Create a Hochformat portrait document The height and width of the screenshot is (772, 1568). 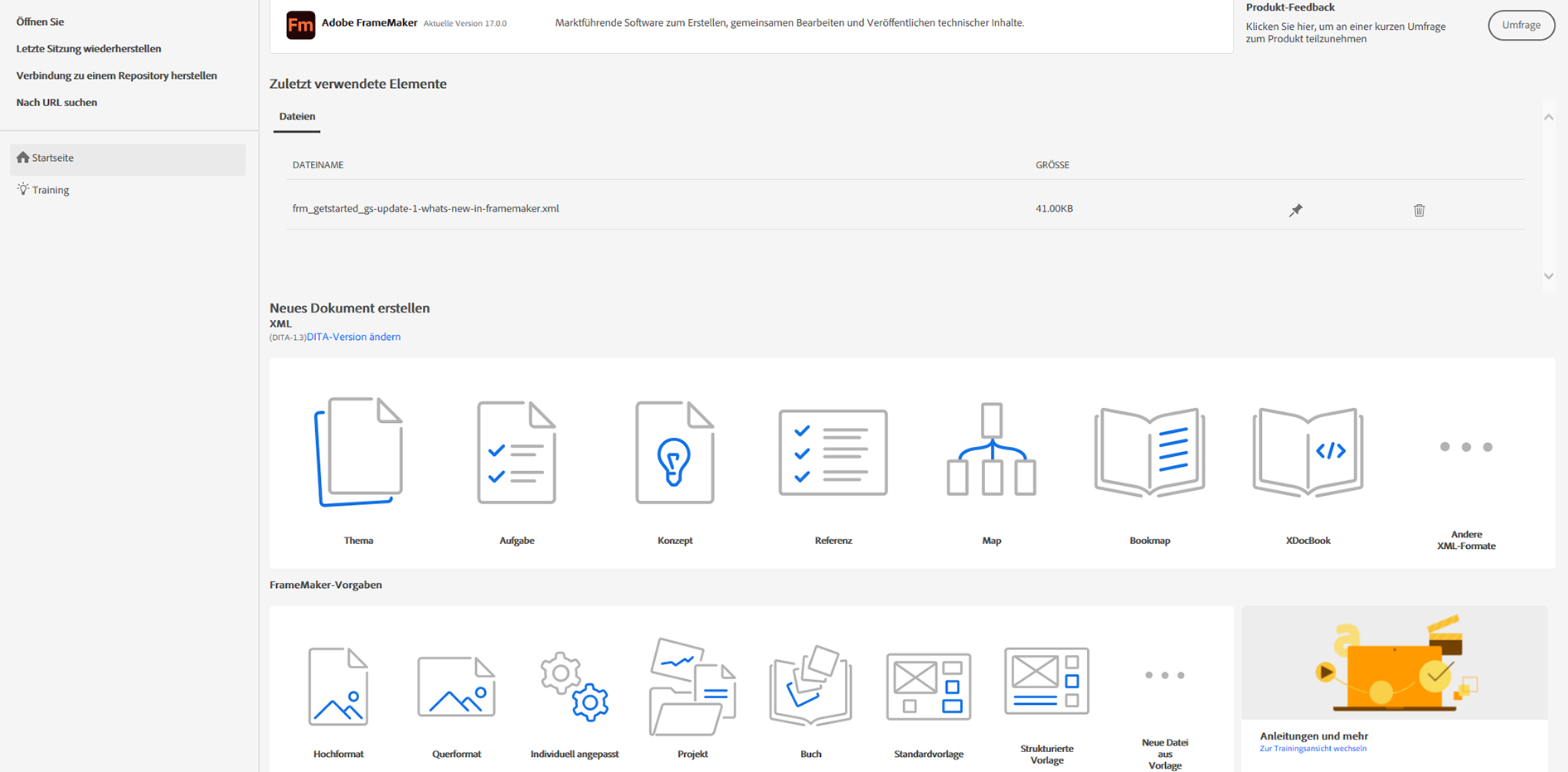pos(338,687)
